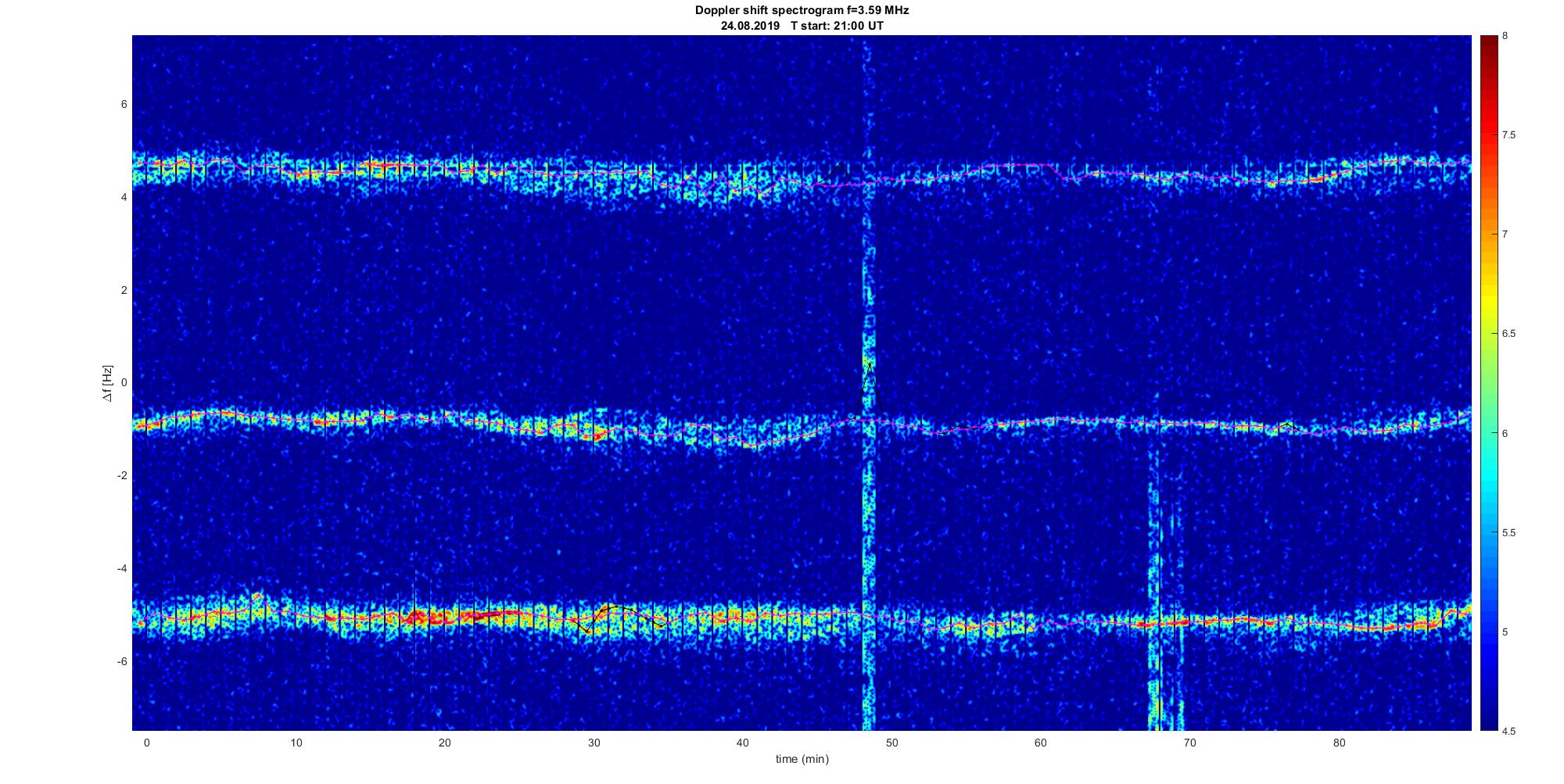
Task: Click colorbar tick label '6.5'
Action: click(x=1508, y=334)
